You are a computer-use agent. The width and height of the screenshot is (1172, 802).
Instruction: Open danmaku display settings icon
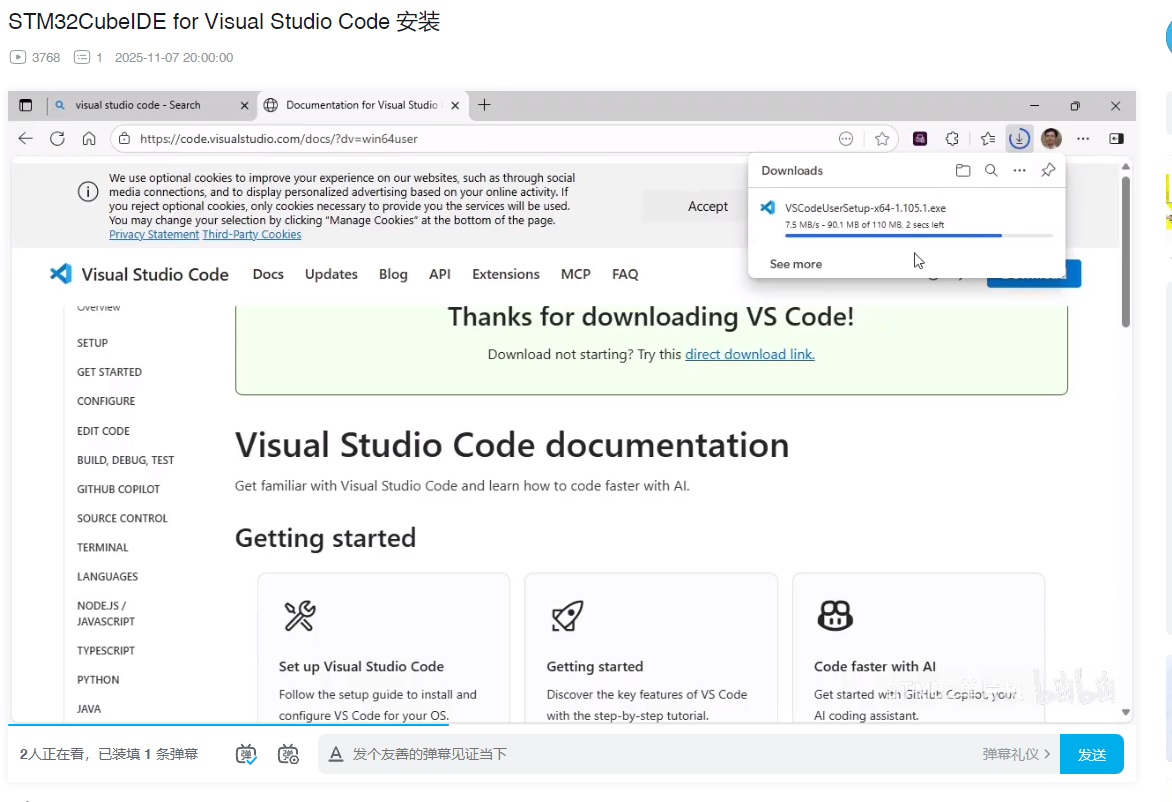(x=288, y=754)
